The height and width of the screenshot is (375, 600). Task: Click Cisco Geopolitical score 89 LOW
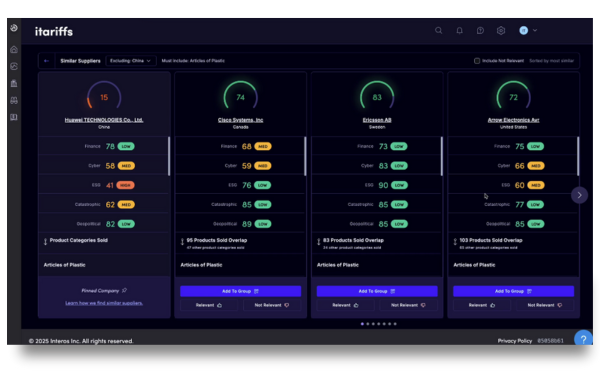click(x=256, y=224)
